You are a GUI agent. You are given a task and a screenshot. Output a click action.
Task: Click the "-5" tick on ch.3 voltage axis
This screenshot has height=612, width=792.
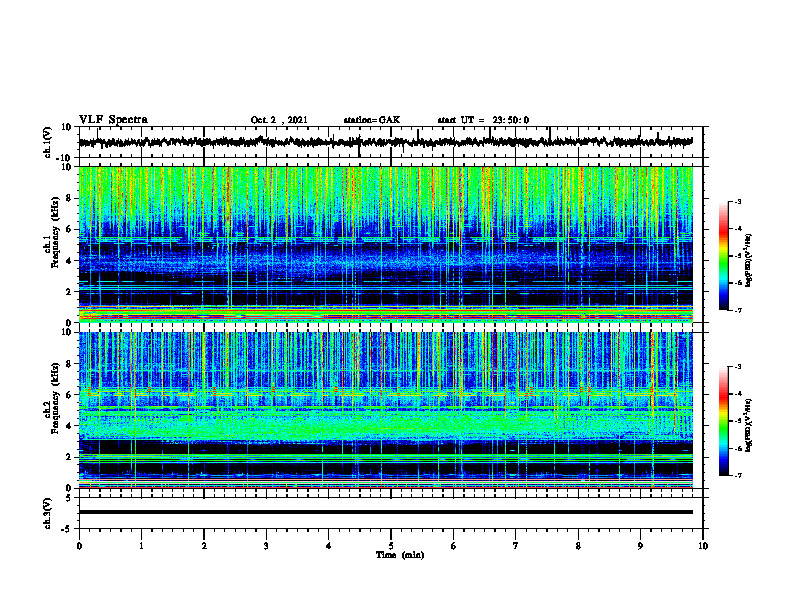click(68, 529)
